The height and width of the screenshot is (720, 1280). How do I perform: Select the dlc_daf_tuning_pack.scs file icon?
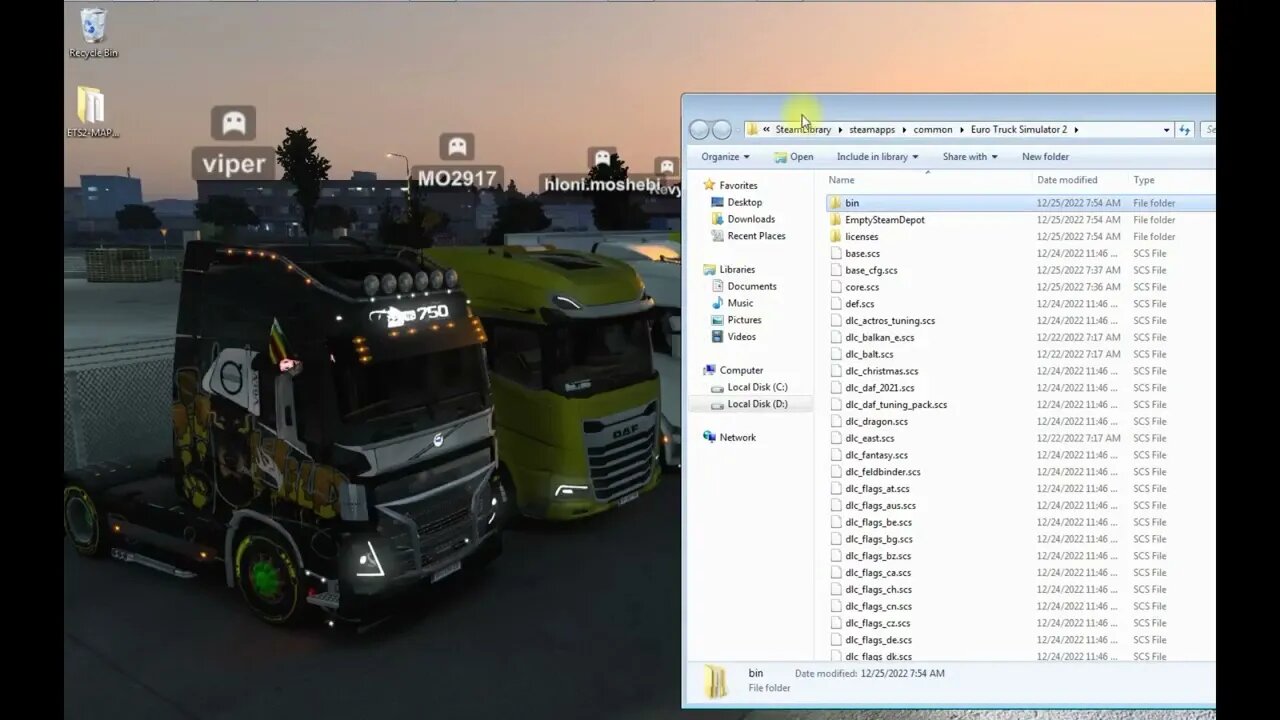[x=835, y=405]
